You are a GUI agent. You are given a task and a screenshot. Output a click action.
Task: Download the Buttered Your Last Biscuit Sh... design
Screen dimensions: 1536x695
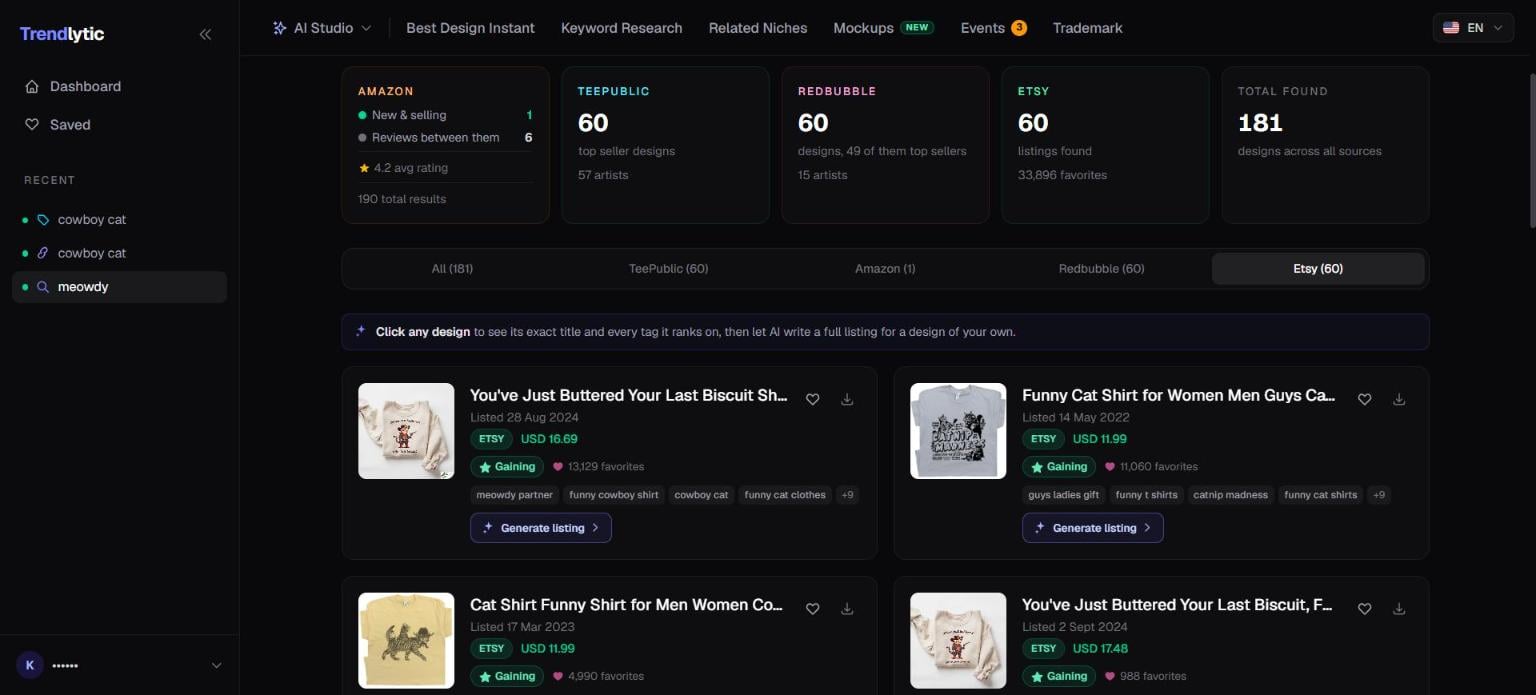tap(847, 399)
